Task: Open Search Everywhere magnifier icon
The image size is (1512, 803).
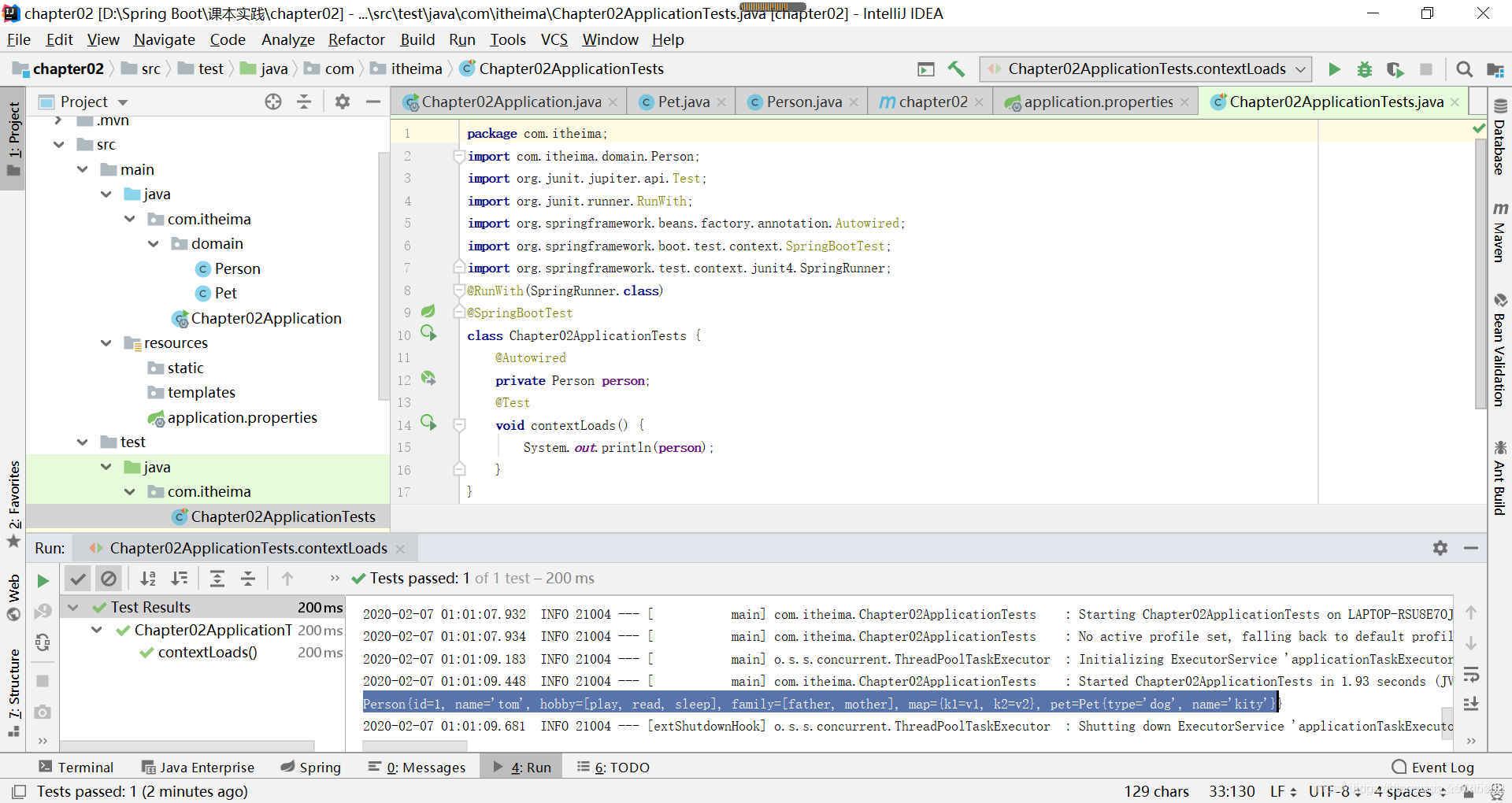Action: (1464, 69)
